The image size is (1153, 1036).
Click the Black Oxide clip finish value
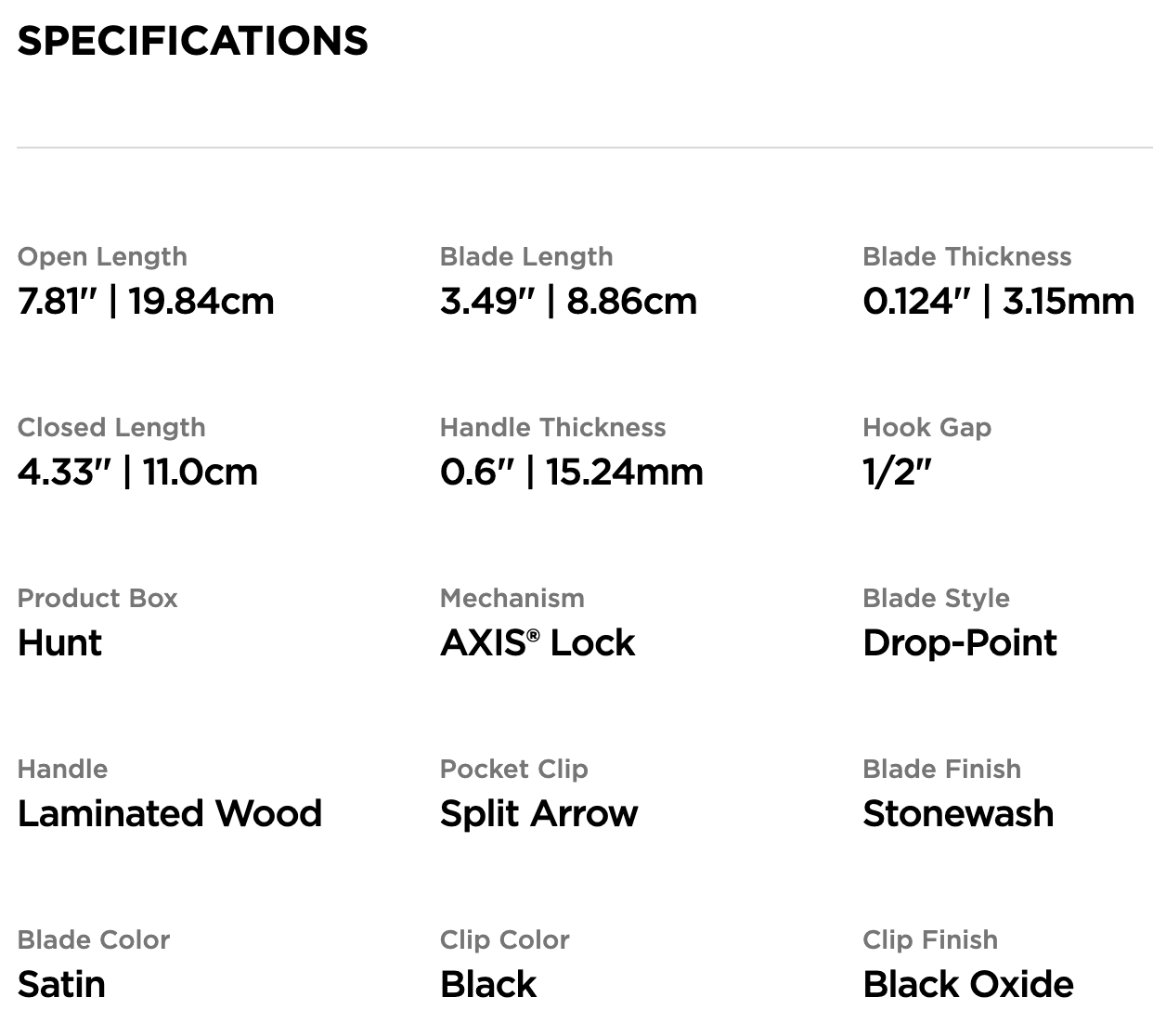tap(968, 985)
